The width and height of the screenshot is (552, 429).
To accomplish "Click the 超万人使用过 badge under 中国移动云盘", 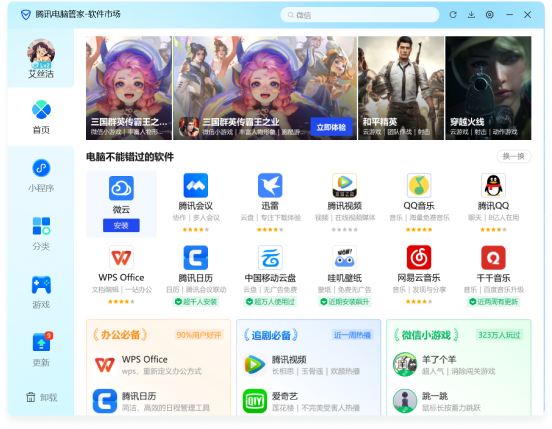I will (270, 302).
